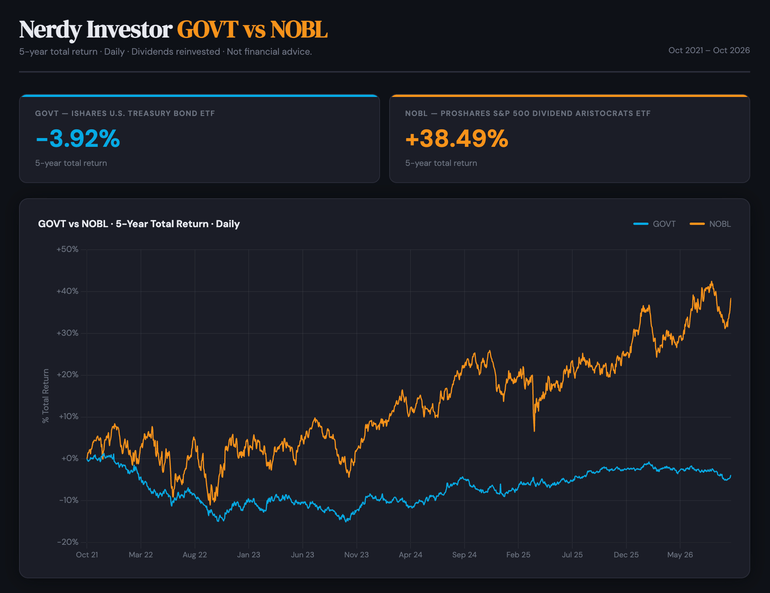The height and width of the screenshot is (593, 770).
Task: Click the Feb 25 x-axis label
Action: [x=519, y=555]
